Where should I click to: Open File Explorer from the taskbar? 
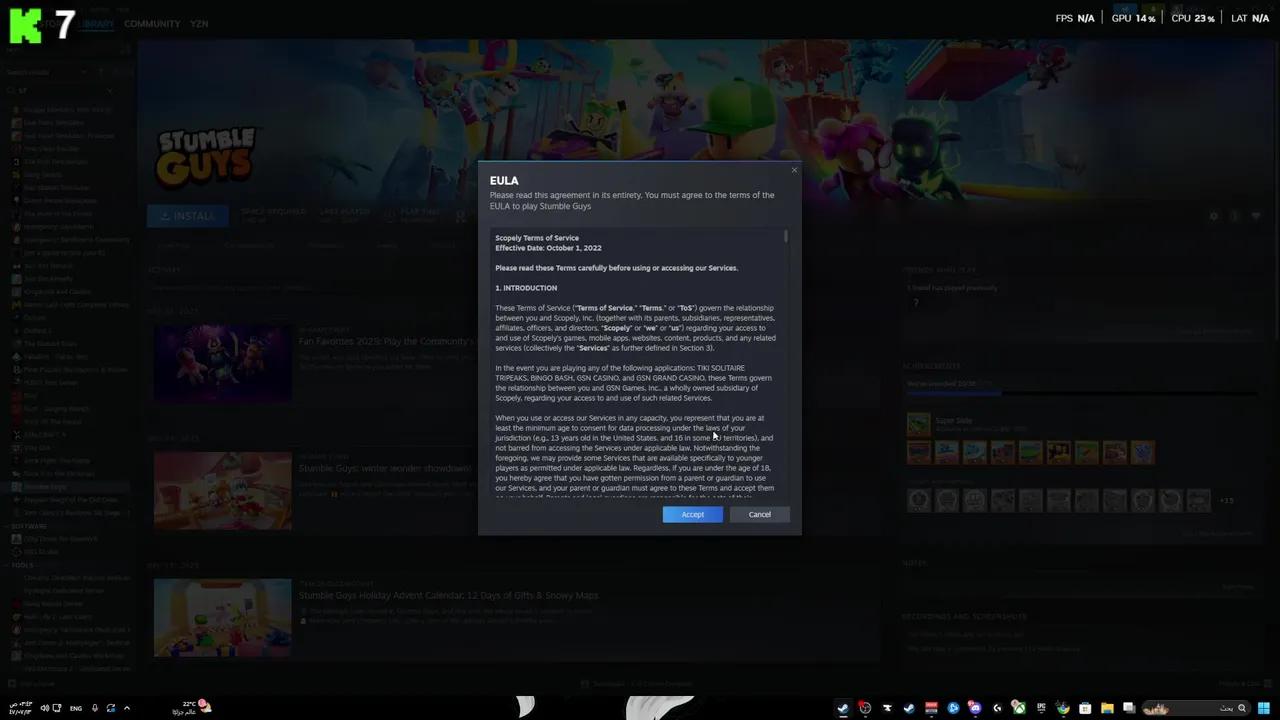click(1107, 708)
